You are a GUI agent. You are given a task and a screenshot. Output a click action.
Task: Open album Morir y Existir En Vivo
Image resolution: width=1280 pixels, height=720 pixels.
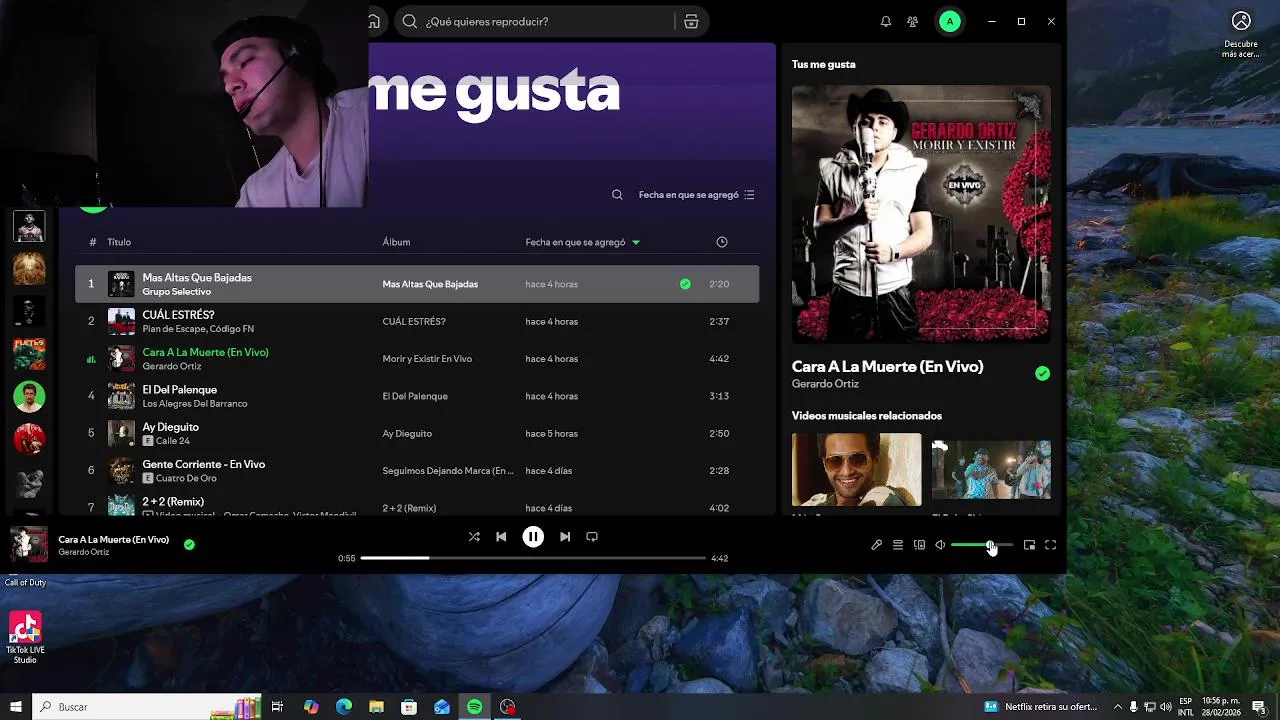click(427, 359)
